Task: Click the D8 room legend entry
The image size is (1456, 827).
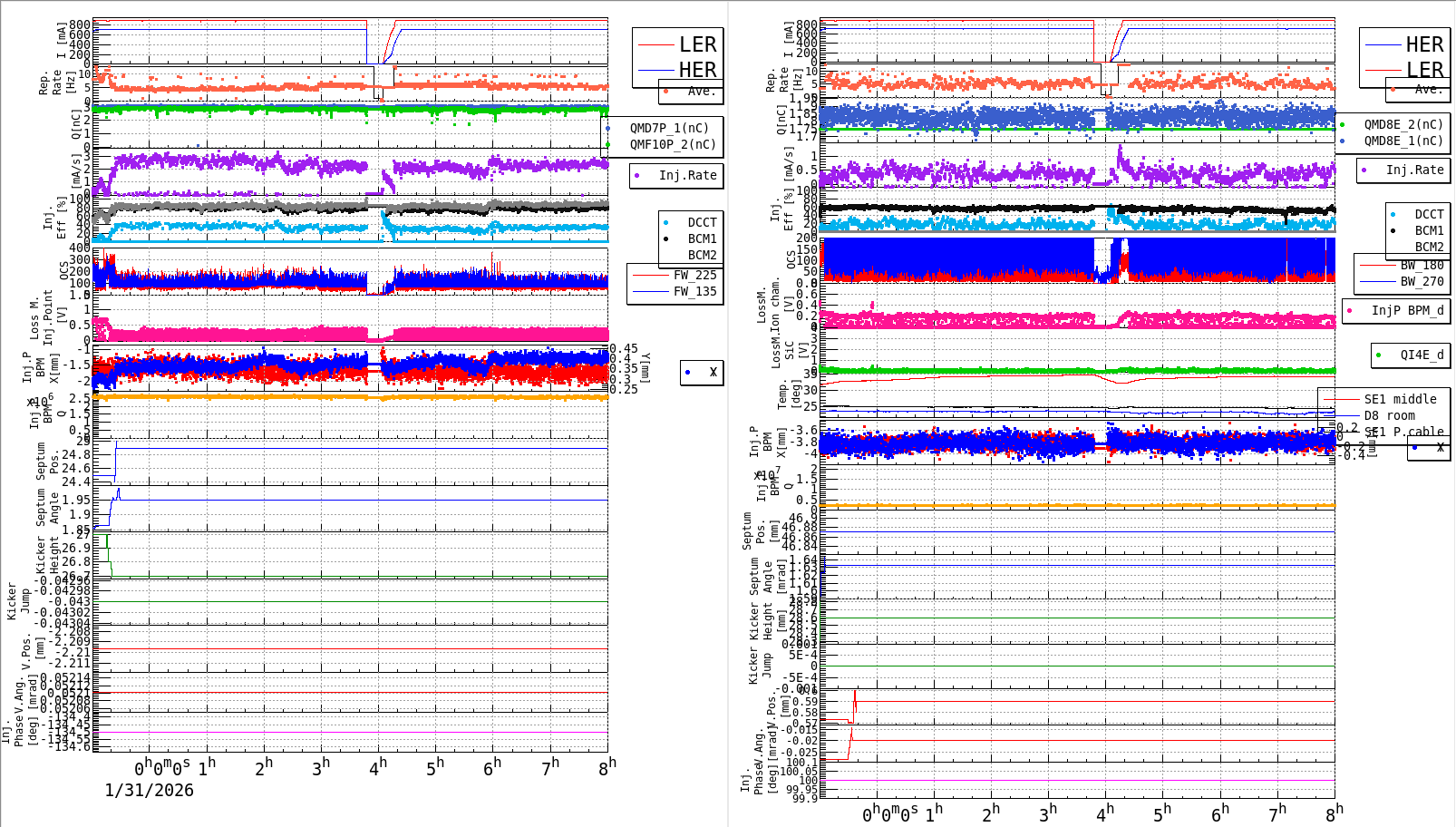Action: (1389, 415)
